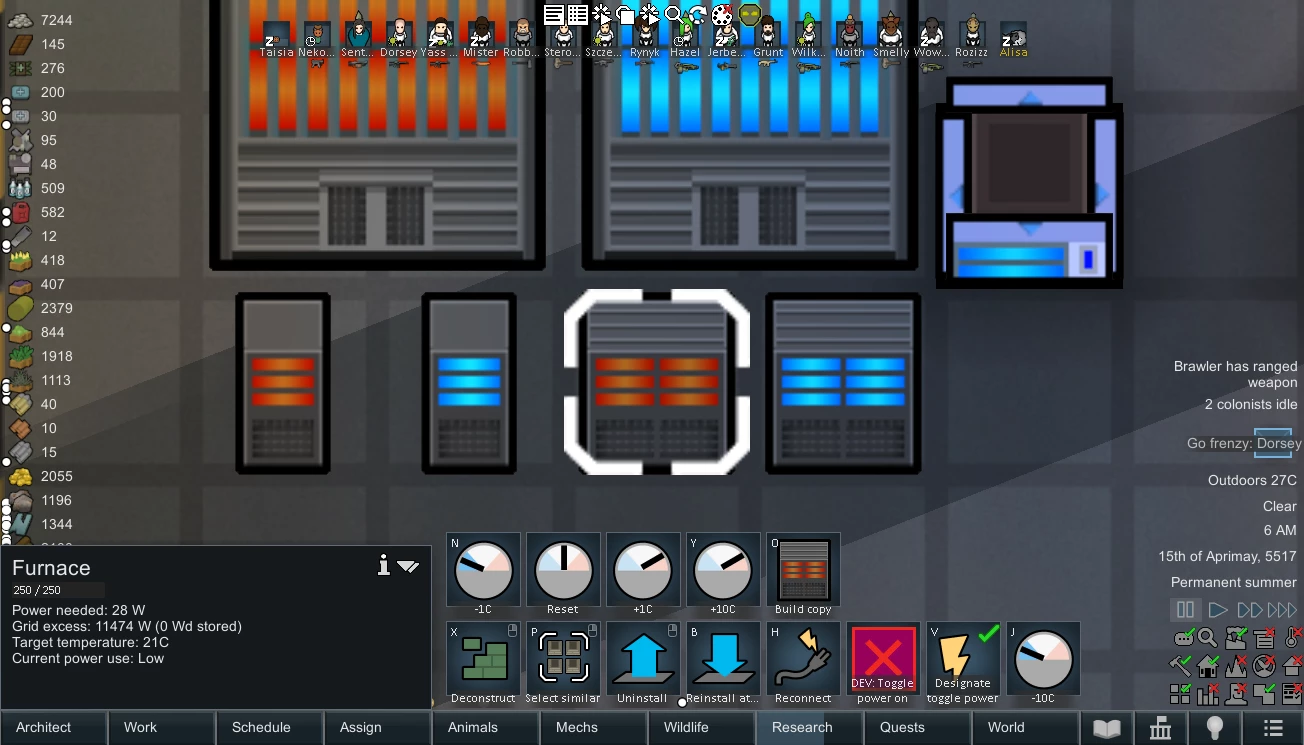Toggle the four squares zone visibility
1304x745 pixels.
tap(1181, 692)
